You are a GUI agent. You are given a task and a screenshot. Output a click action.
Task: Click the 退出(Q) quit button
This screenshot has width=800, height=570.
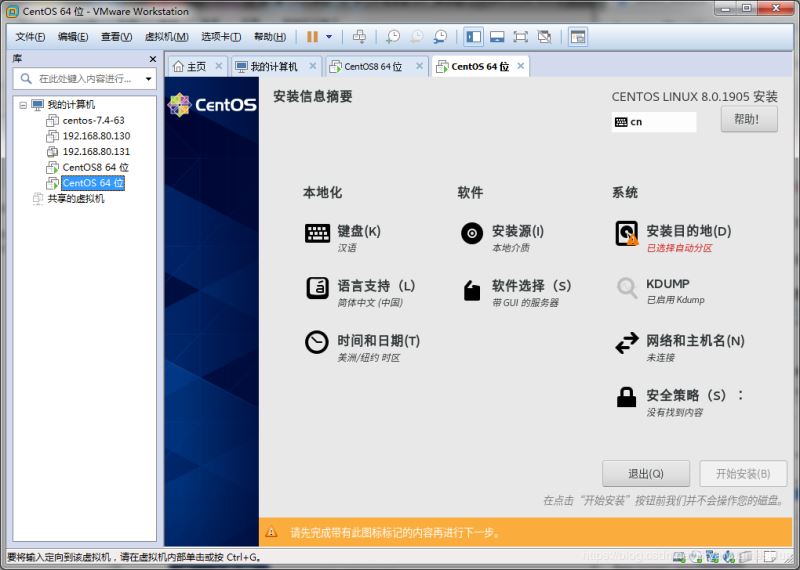(645, 473)
